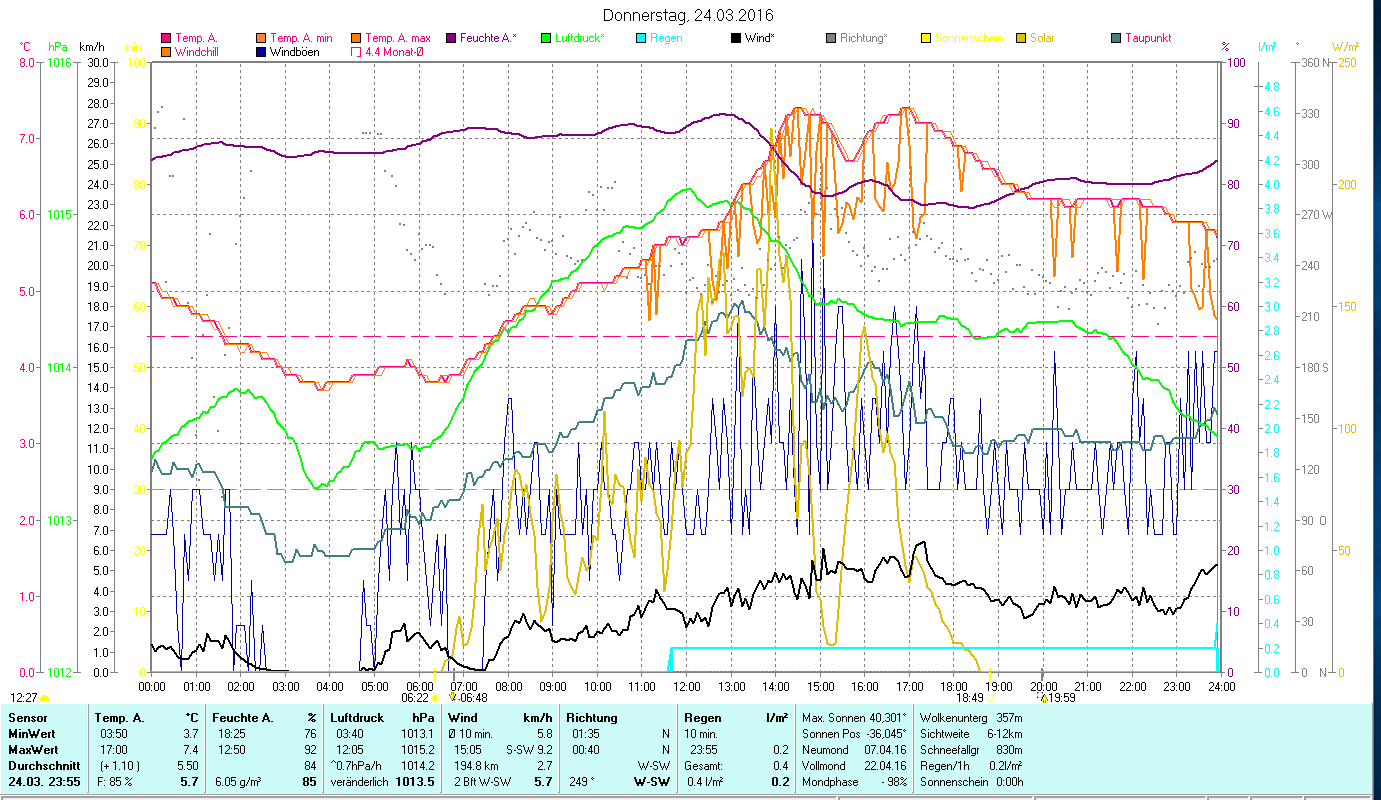Viewport: 1381px width, 800px height.
Task: Click the Sonnenschein 0:00h entry
Action: 970,782
